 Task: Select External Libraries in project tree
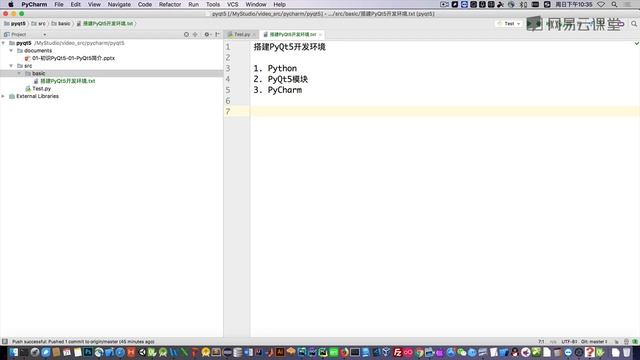point(38,96)
